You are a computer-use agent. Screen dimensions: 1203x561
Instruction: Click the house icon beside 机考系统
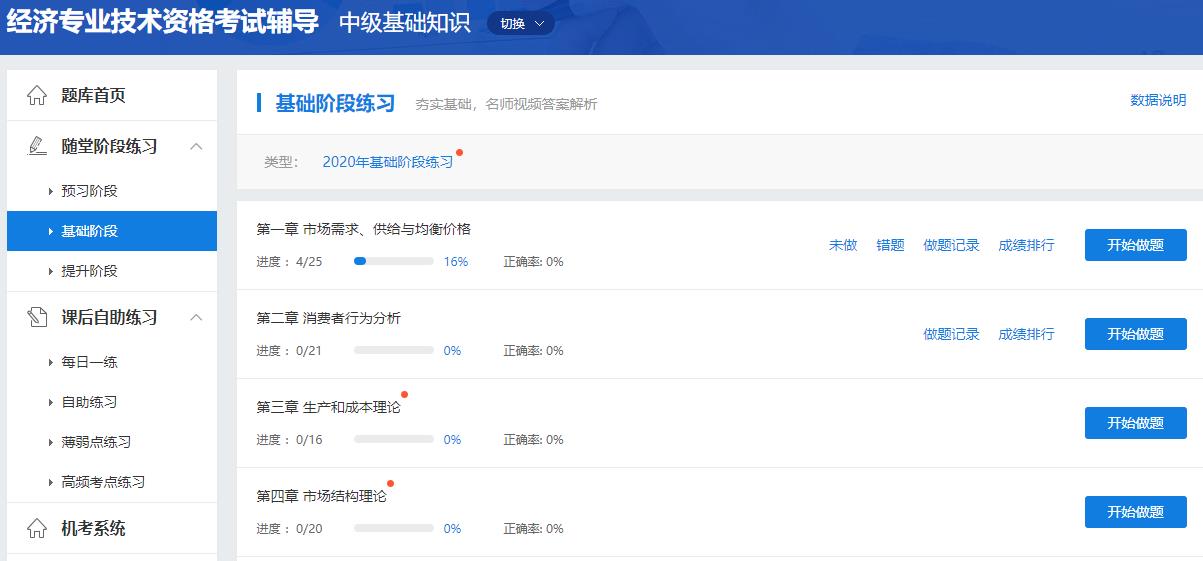point(37,528)
